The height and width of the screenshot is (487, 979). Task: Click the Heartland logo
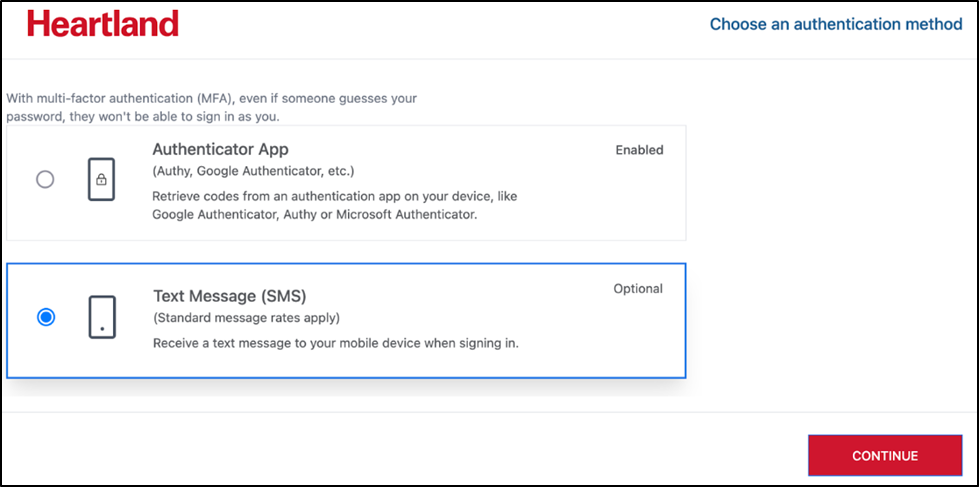click(103, 24)
